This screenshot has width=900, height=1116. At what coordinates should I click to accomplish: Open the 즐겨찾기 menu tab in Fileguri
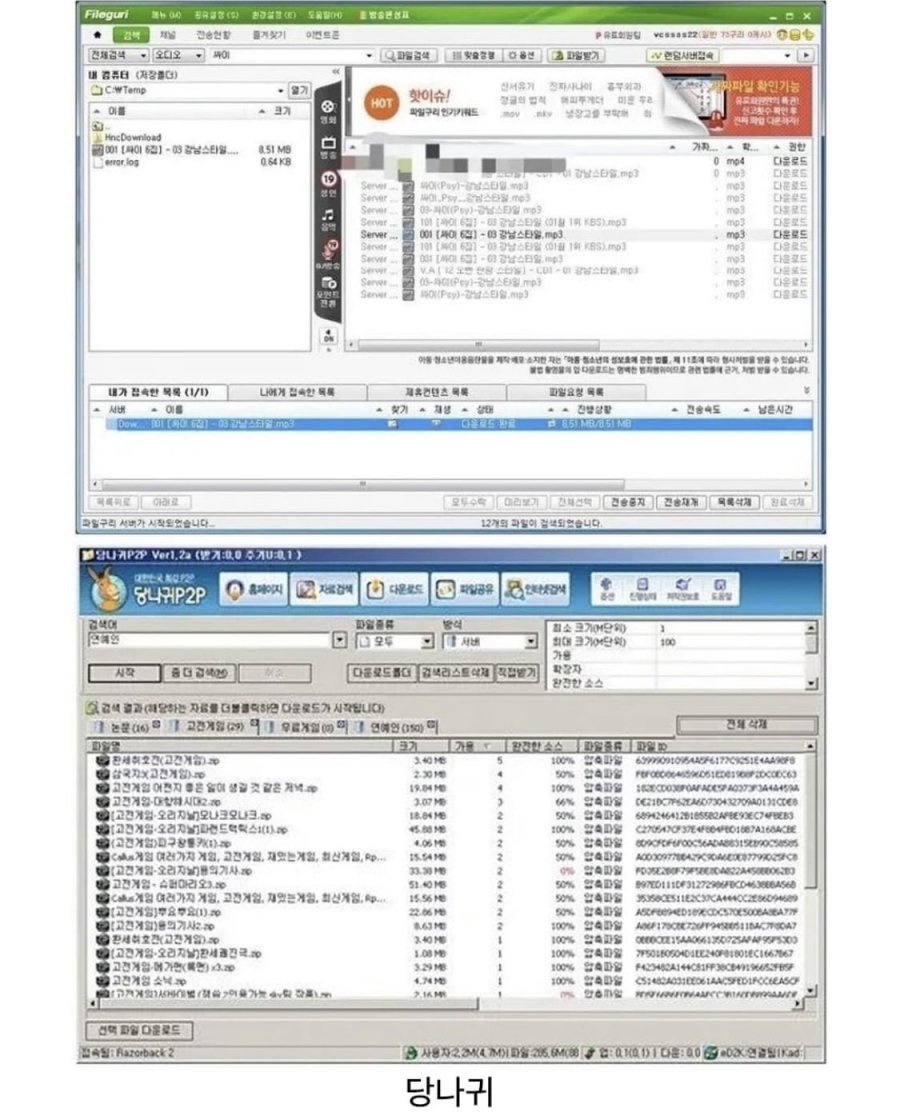tap(266, 35)
